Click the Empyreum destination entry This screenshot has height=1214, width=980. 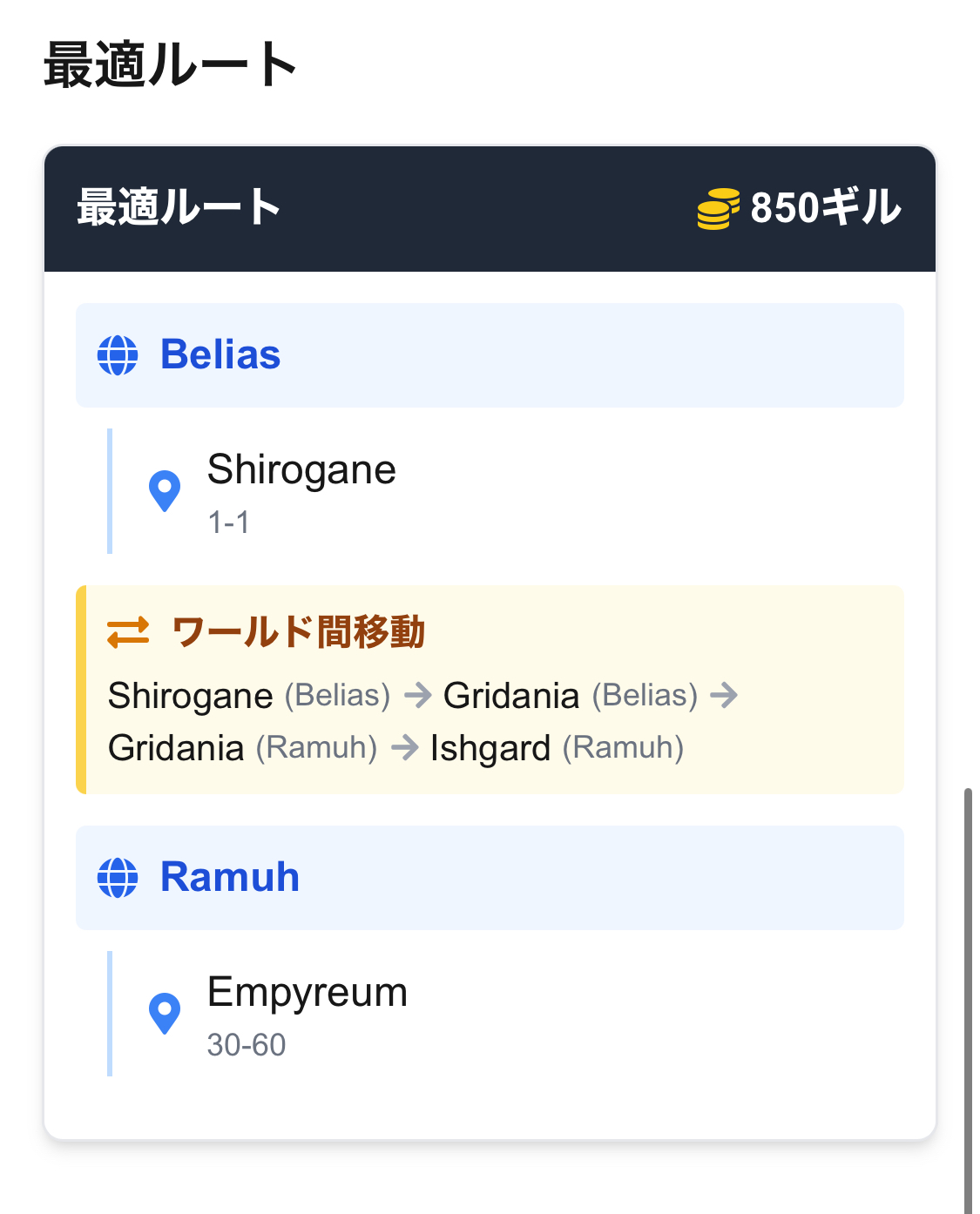(x=308, y=994)
